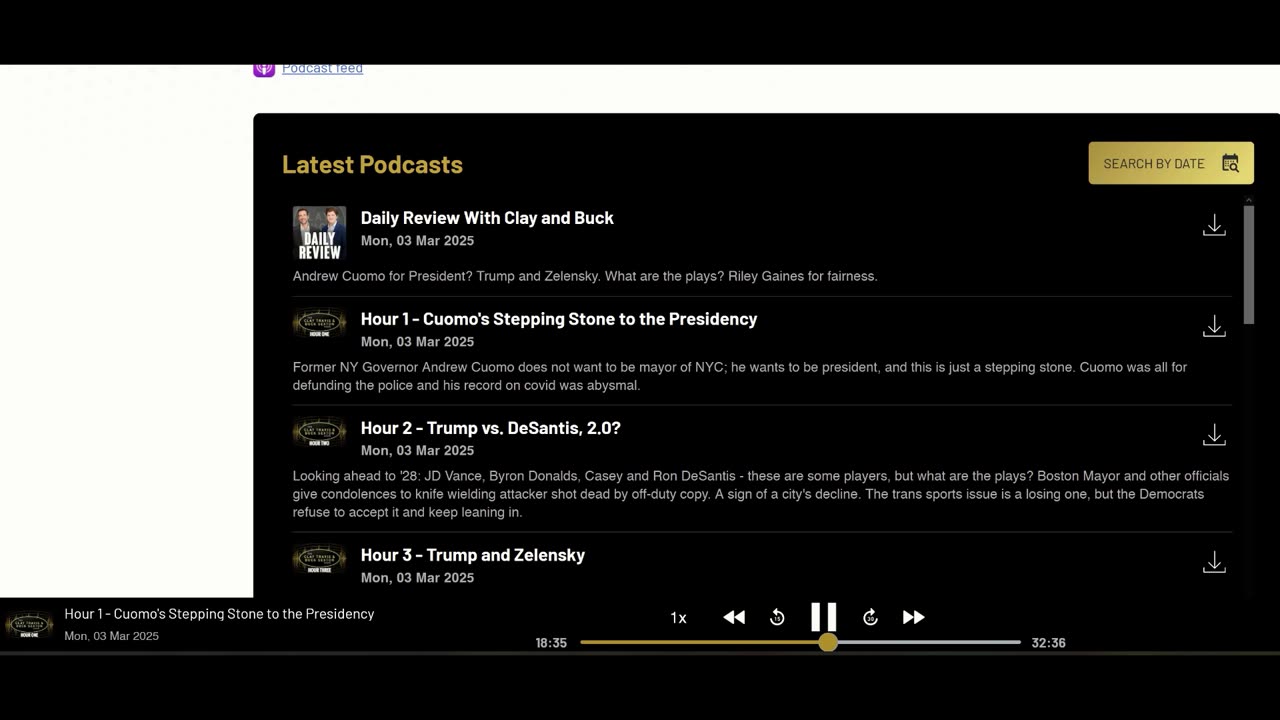Open Search By Date button

point(1171,163)
